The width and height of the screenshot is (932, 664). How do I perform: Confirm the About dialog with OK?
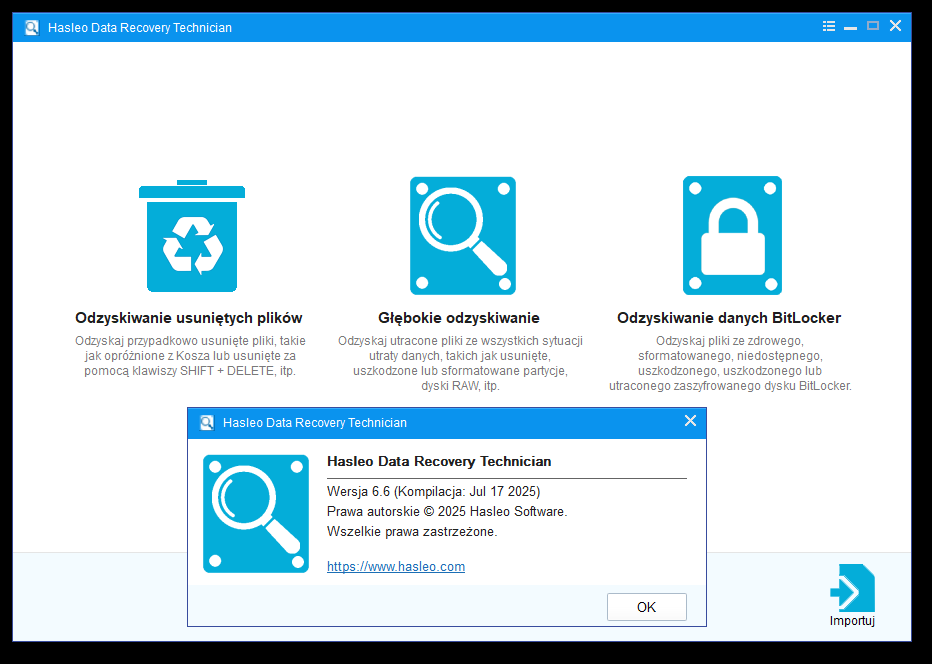point(647,607)
